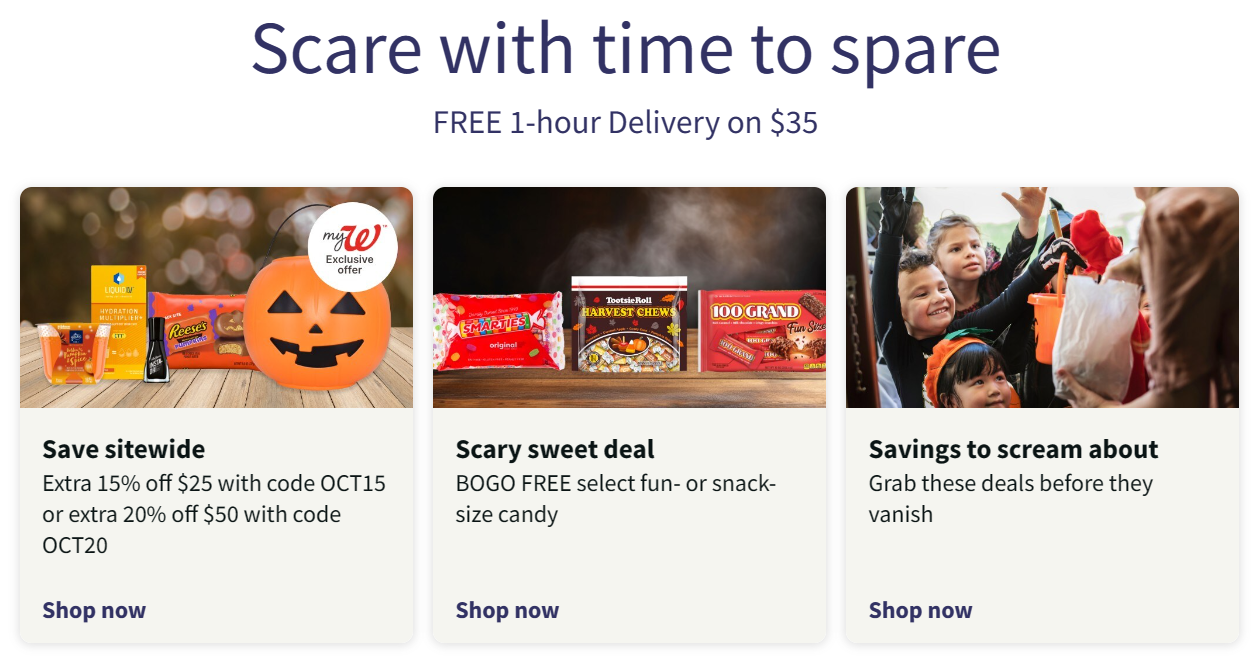This screenshot has height=663, width=1258.
Task: Open Shop now under Scary sweet deal
Action: [x=507, y=610]
